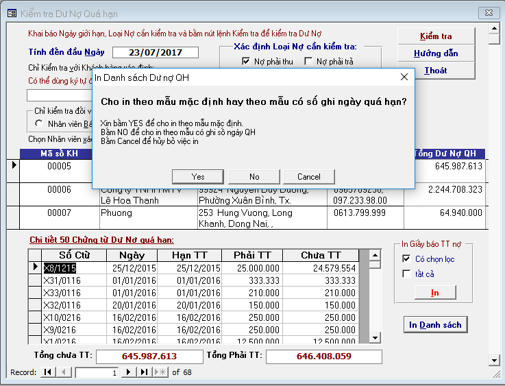505x386 pixels.
Task: Click voucher X9/0216
Action: 60,330
